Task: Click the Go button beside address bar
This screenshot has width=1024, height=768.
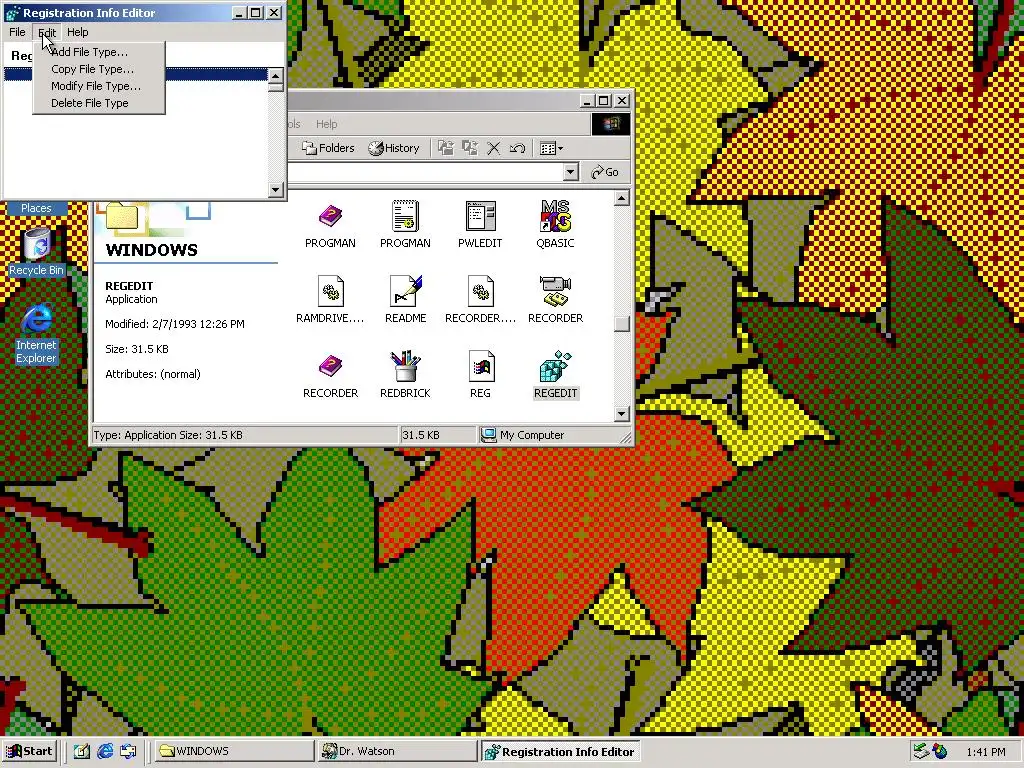Action: (x=605, y=172)
